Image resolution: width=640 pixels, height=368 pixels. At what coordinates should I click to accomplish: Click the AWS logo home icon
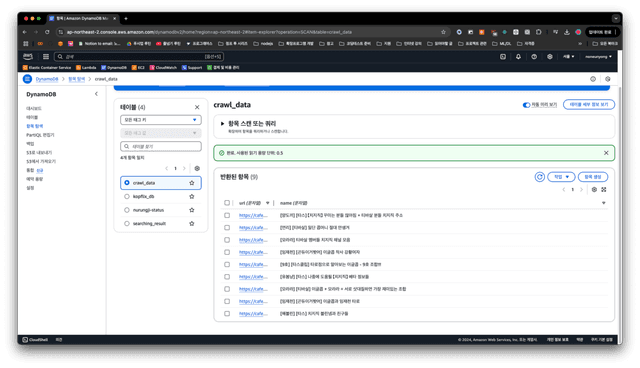pos(28,56)
